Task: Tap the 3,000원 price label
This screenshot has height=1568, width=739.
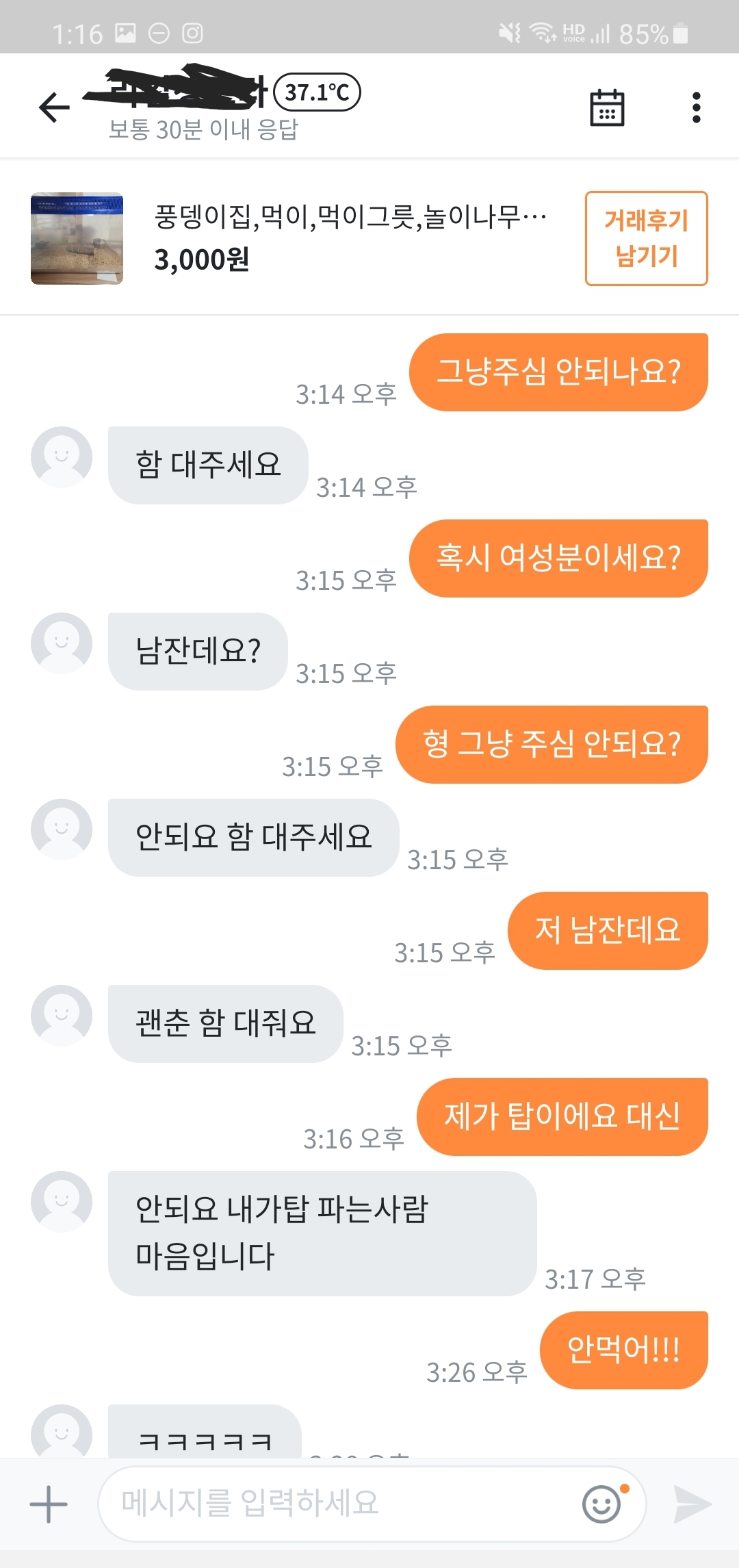Action: tap(202, 259)
